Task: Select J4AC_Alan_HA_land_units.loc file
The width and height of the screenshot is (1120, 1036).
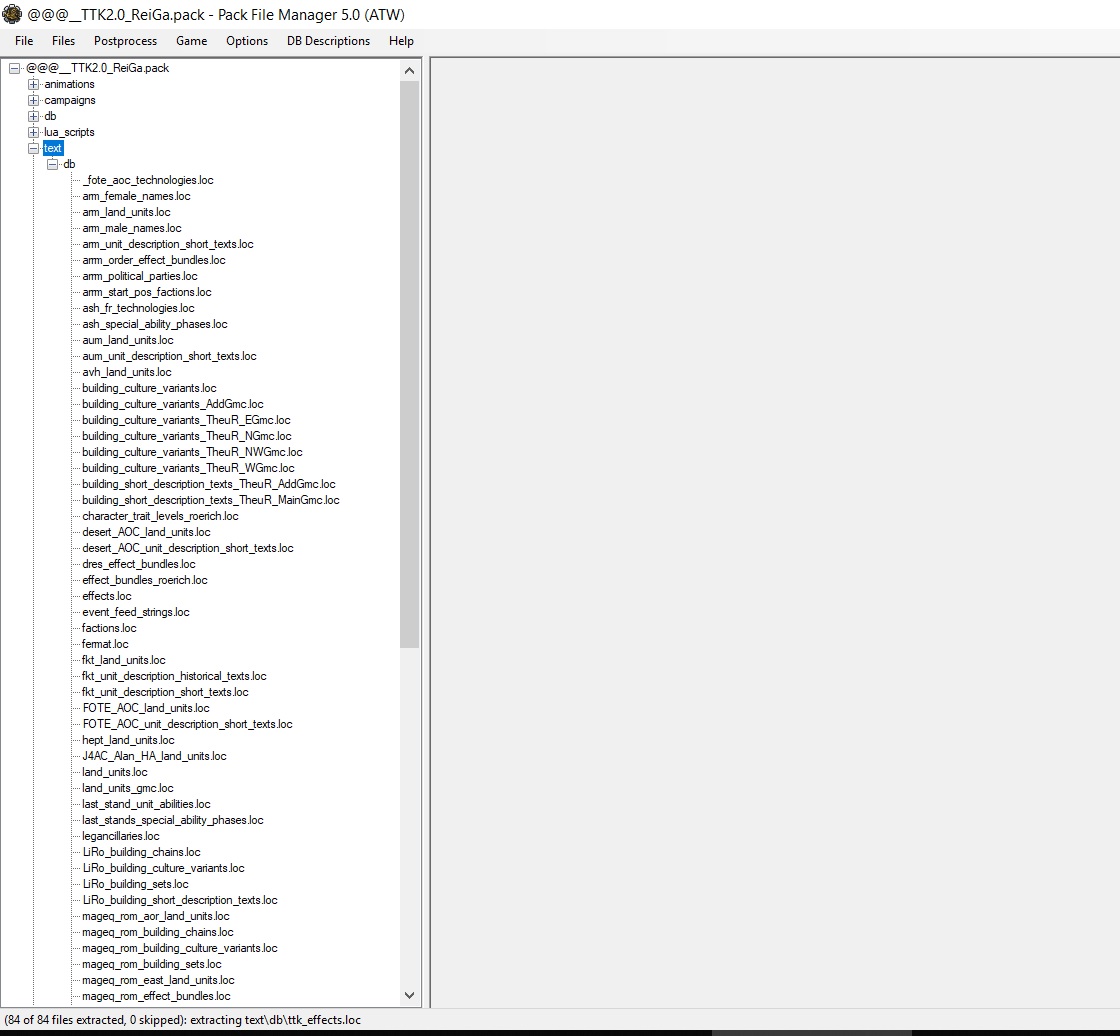Action: pos(154,756)
